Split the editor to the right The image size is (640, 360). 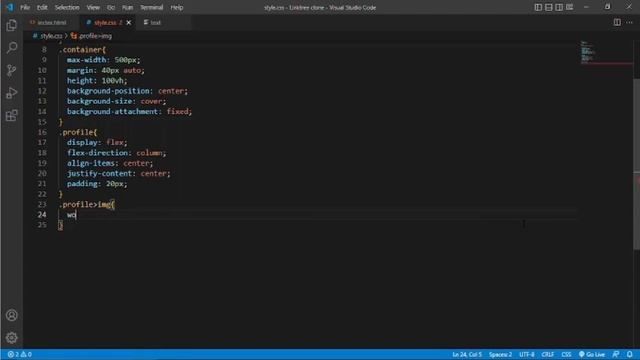click(x=617, y=22)
